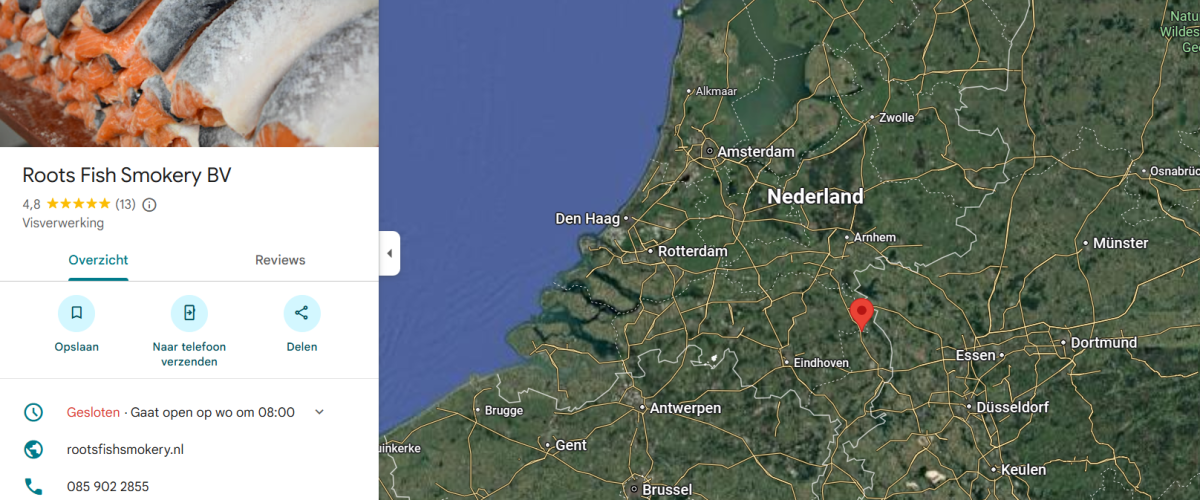
Task: Save the place with the Opslaan bookmark icon
Action: [x=76, y=313]
